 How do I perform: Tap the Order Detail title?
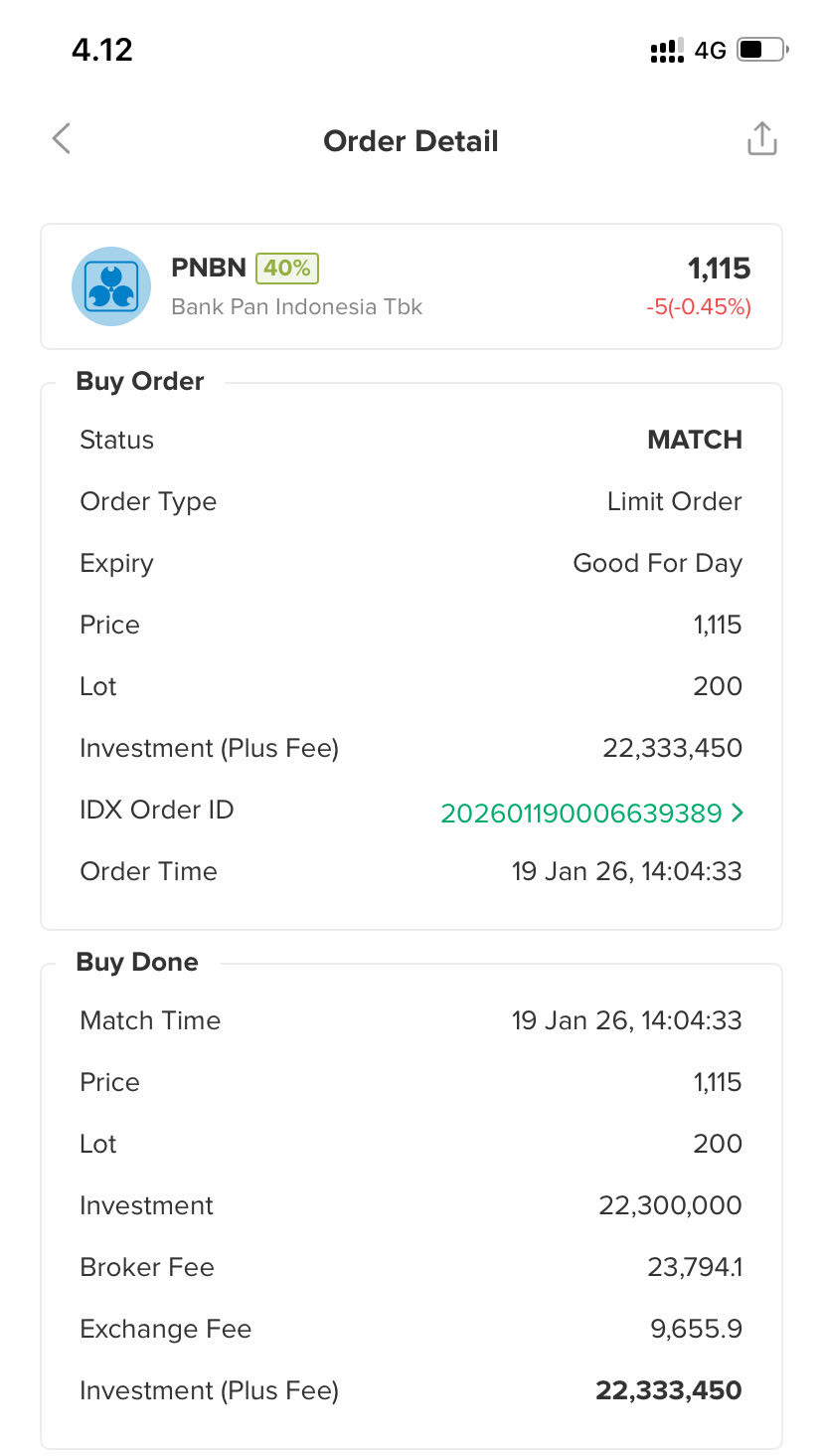(411, 141)
